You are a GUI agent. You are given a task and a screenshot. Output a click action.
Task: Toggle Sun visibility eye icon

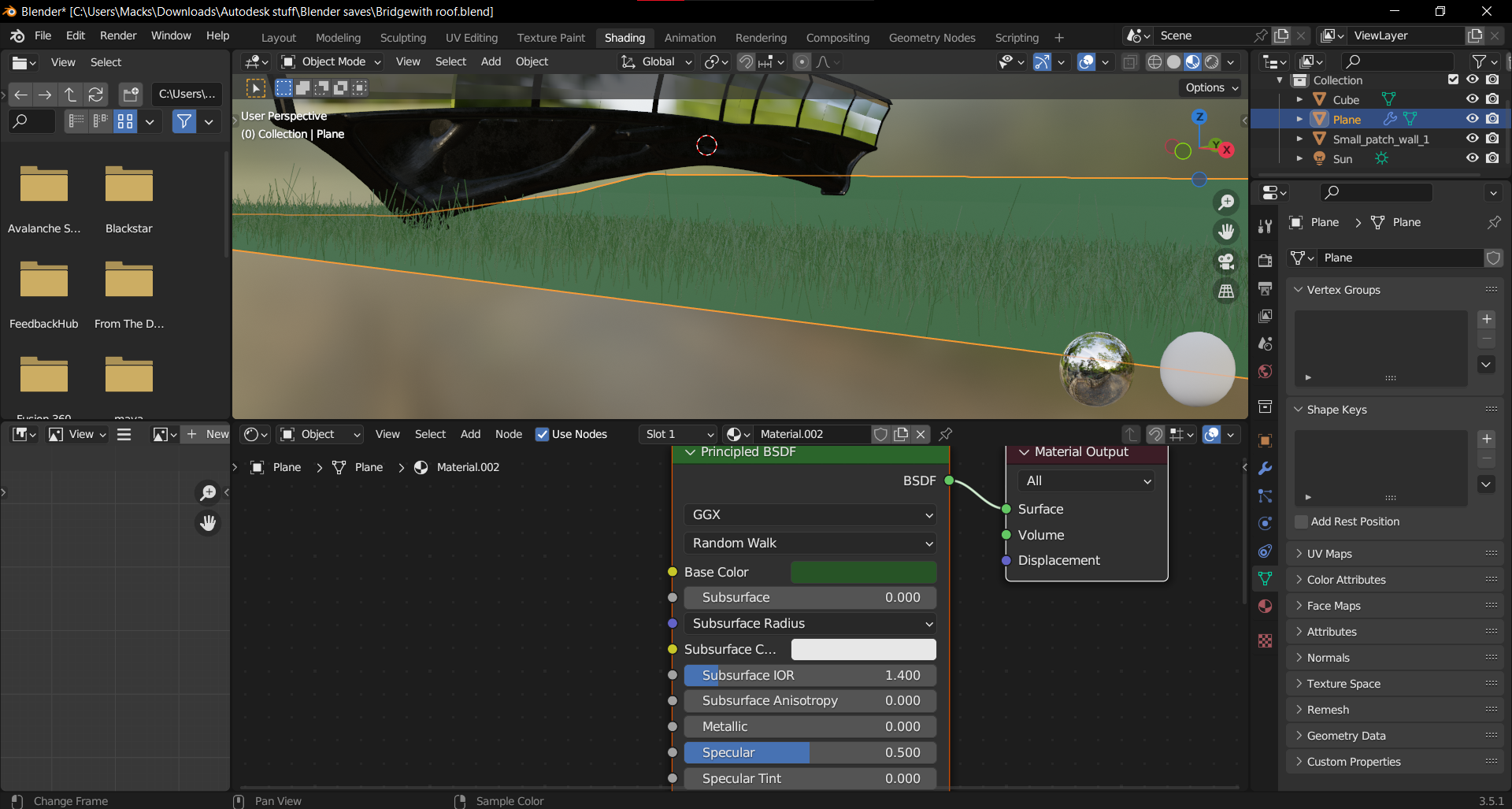click(x=1472, y=158)
